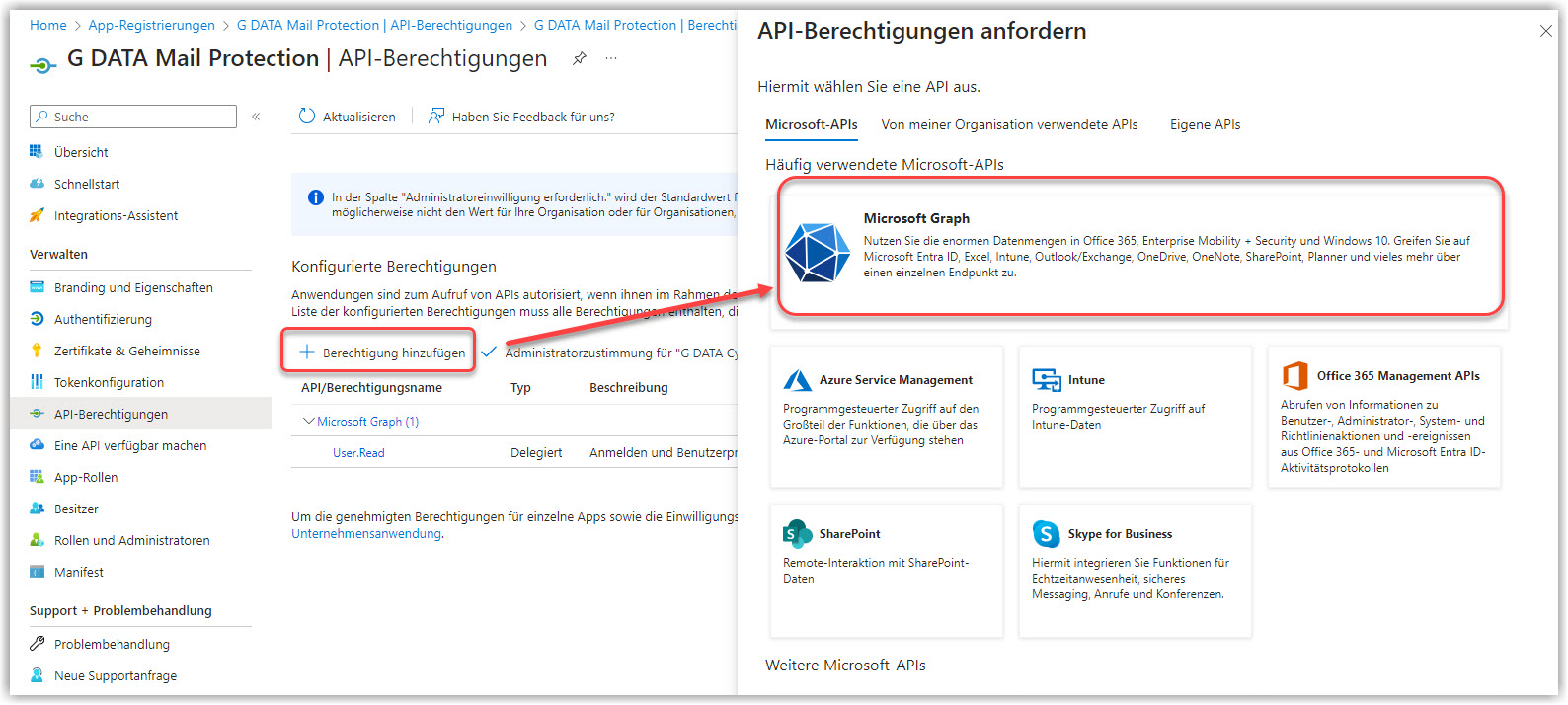Click the Tokenkonfiguration bars icon
This screenshot has width=1568, height=705.
click(37, 381)
